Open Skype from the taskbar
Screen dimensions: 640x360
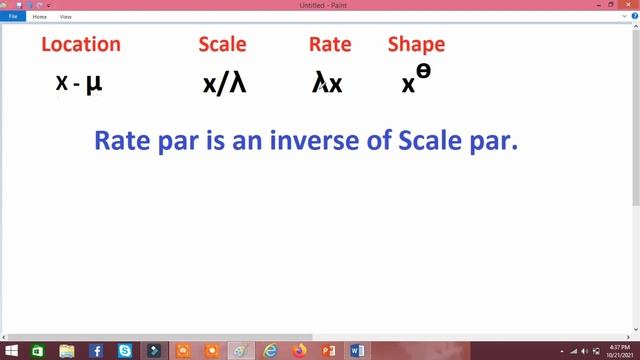[125, 351]
